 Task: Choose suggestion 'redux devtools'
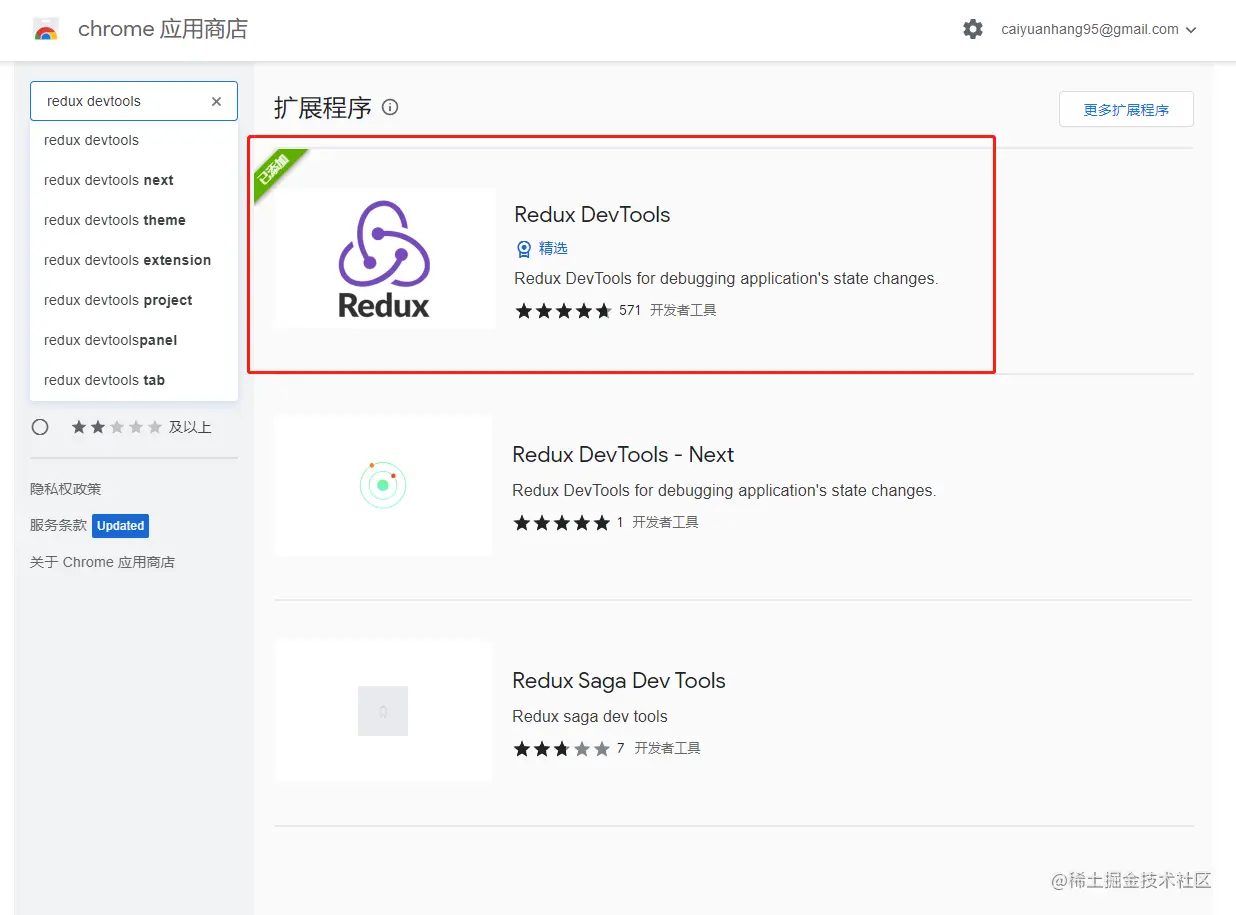click(x=134, y=140)
